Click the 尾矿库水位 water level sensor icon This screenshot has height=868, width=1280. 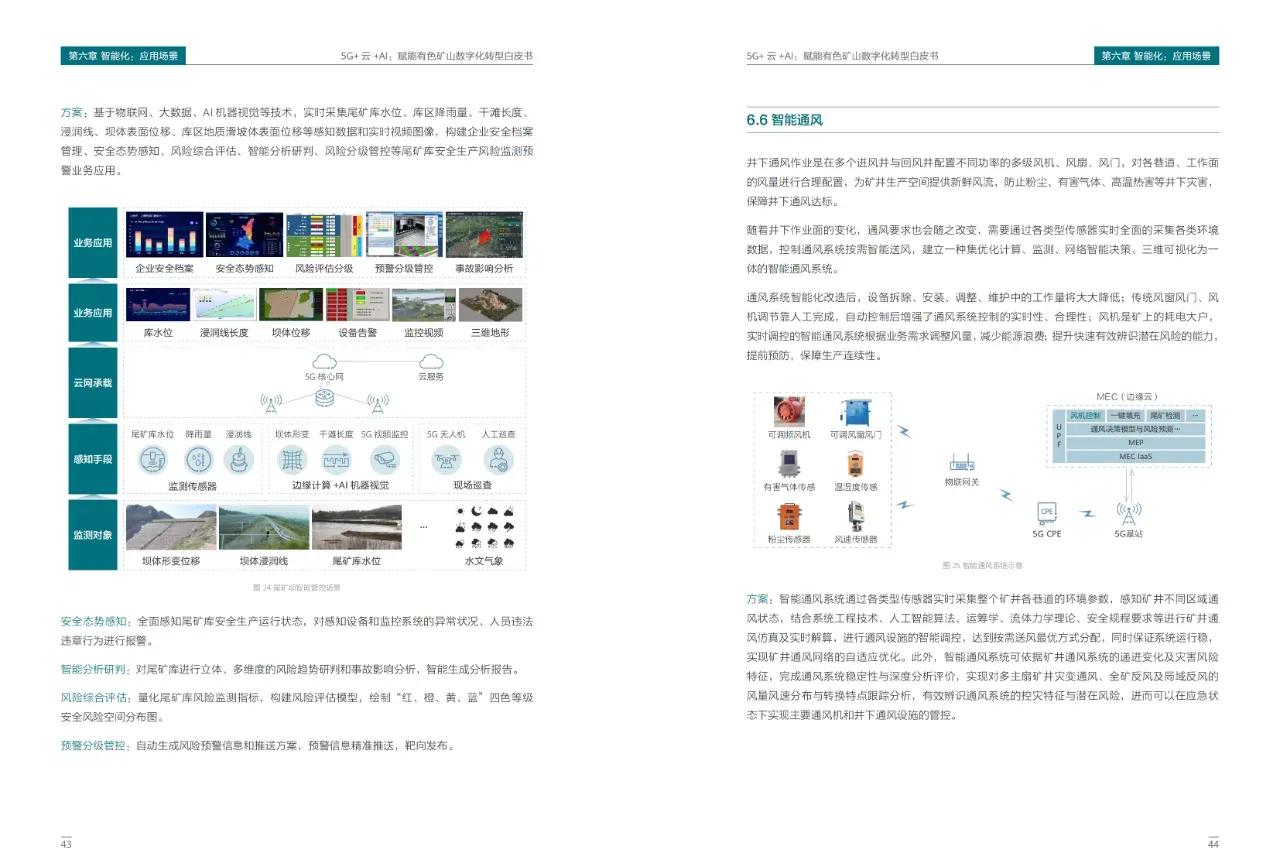click(153, 459)
